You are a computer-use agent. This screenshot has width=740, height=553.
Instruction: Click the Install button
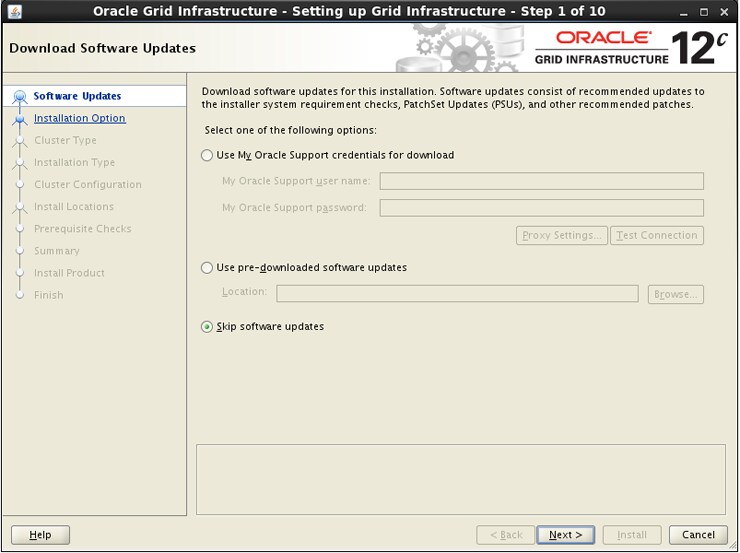pyautogui.click(x=632, y=535)
